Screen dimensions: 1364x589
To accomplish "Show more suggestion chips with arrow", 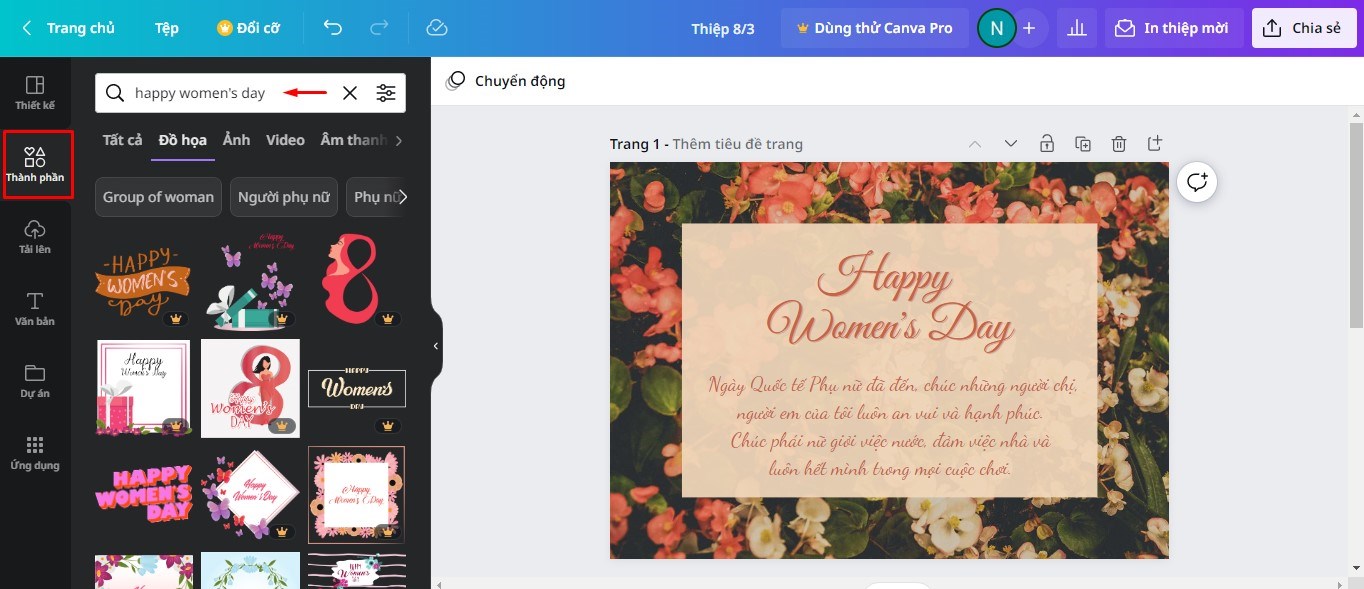I will (403, 197).
